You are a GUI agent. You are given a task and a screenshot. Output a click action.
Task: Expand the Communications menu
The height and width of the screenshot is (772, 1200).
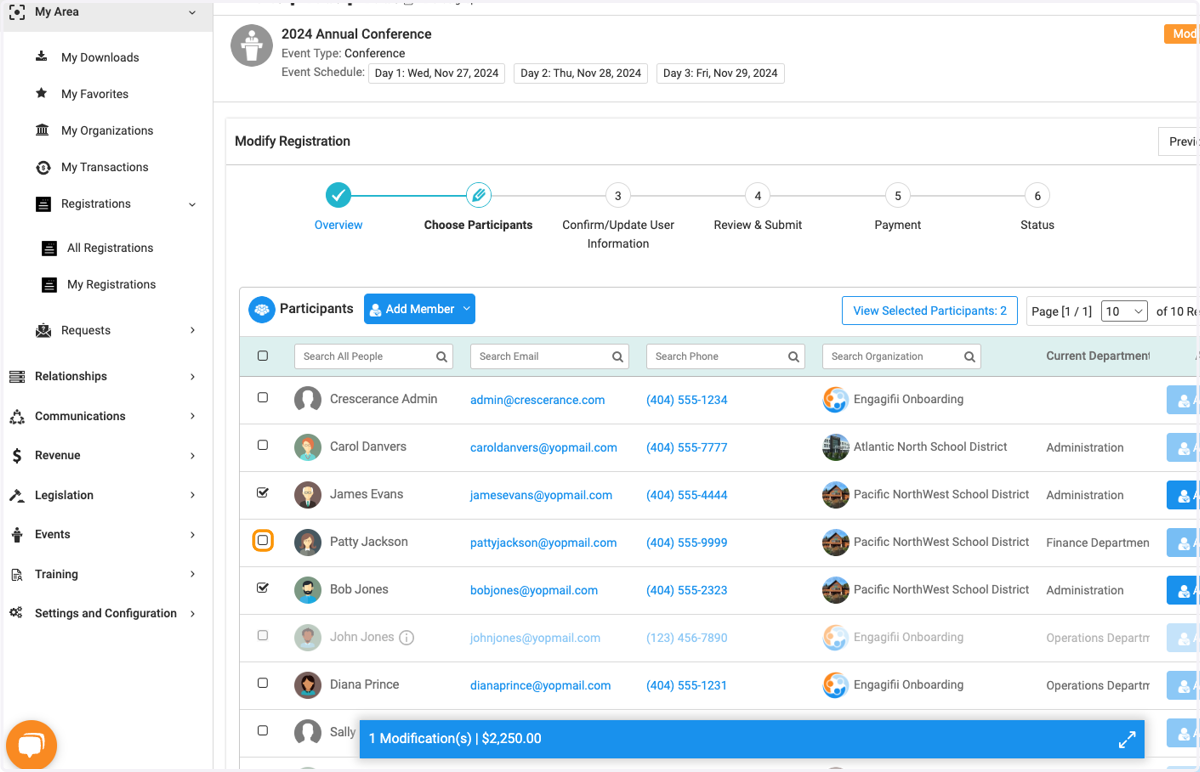tap(192, 416)
